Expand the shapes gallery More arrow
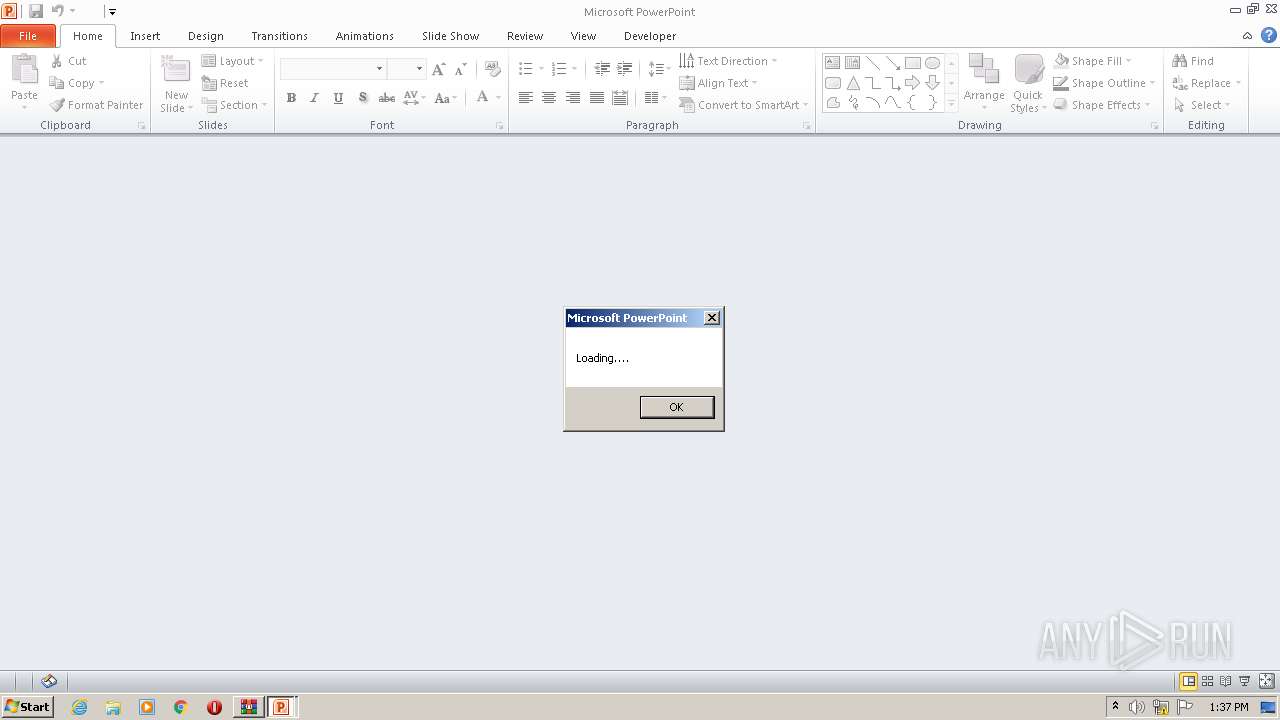Image resolution: width=1280 pixels, height=720 pixels. (951, 103)
